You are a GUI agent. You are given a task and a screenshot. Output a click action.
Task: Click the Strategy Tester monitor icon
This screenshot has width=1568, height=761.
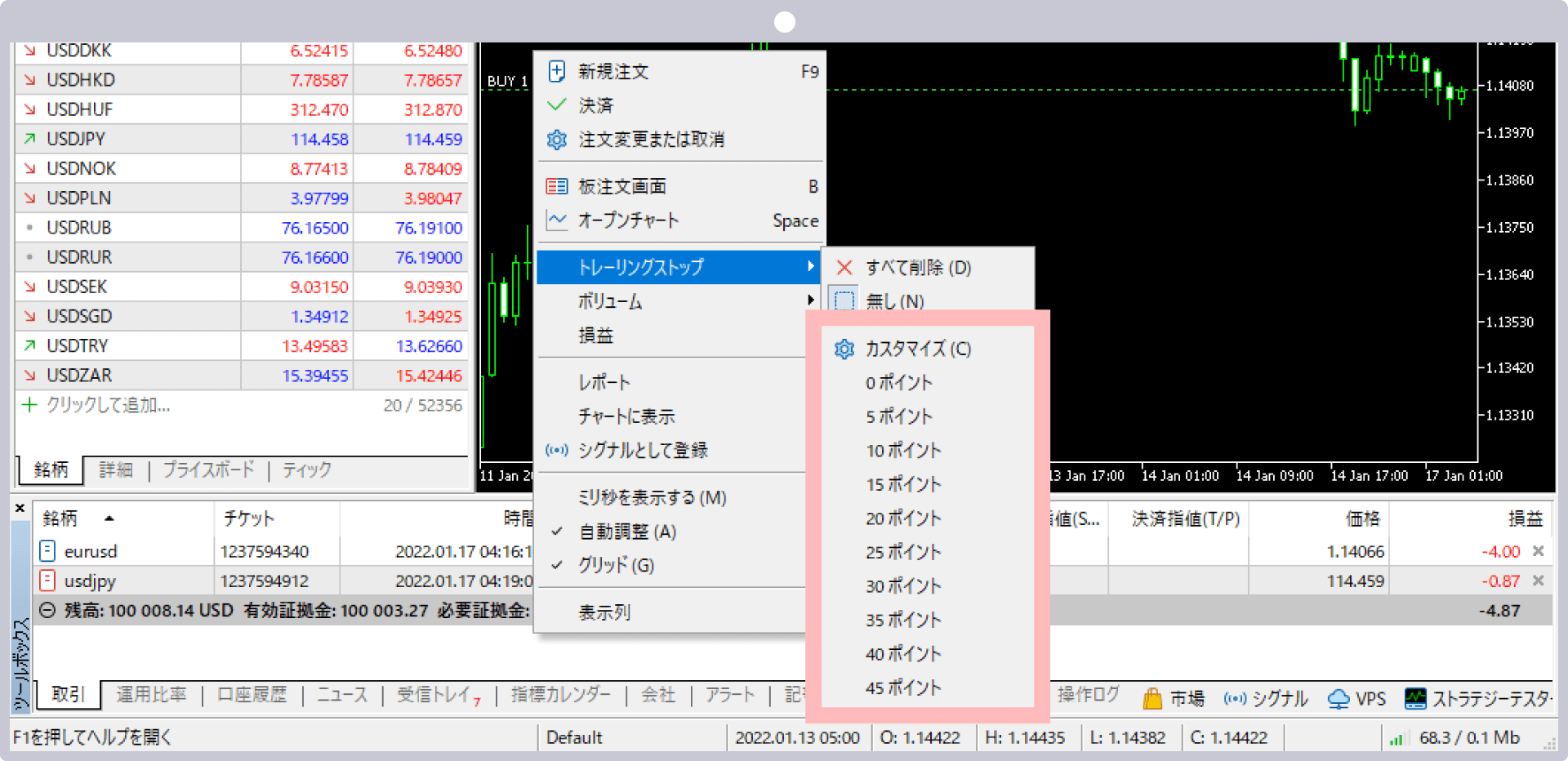(1415, 699)
